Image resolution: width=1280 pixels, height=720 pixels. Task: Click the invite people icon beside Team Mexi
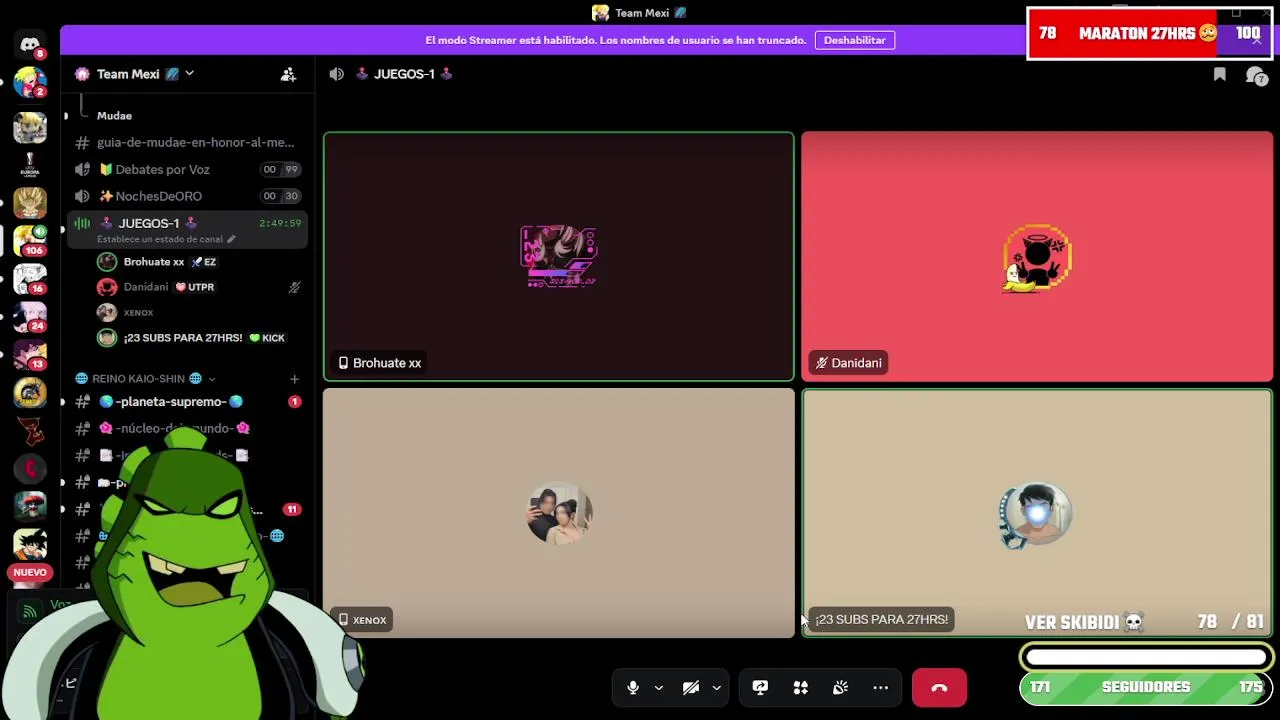tap(288, 74)
